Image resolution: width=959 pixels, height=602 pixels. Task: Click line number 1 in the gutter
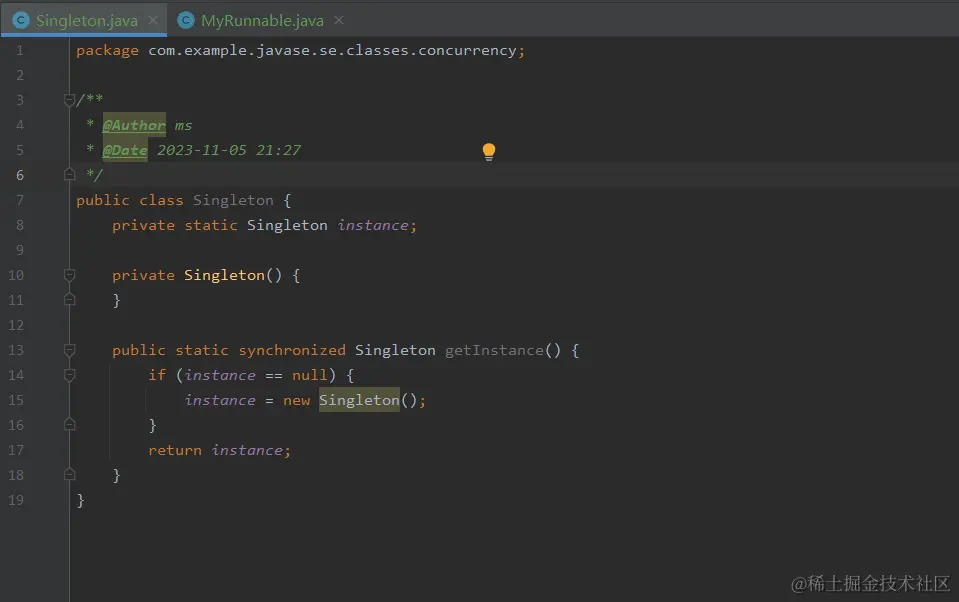20,50
